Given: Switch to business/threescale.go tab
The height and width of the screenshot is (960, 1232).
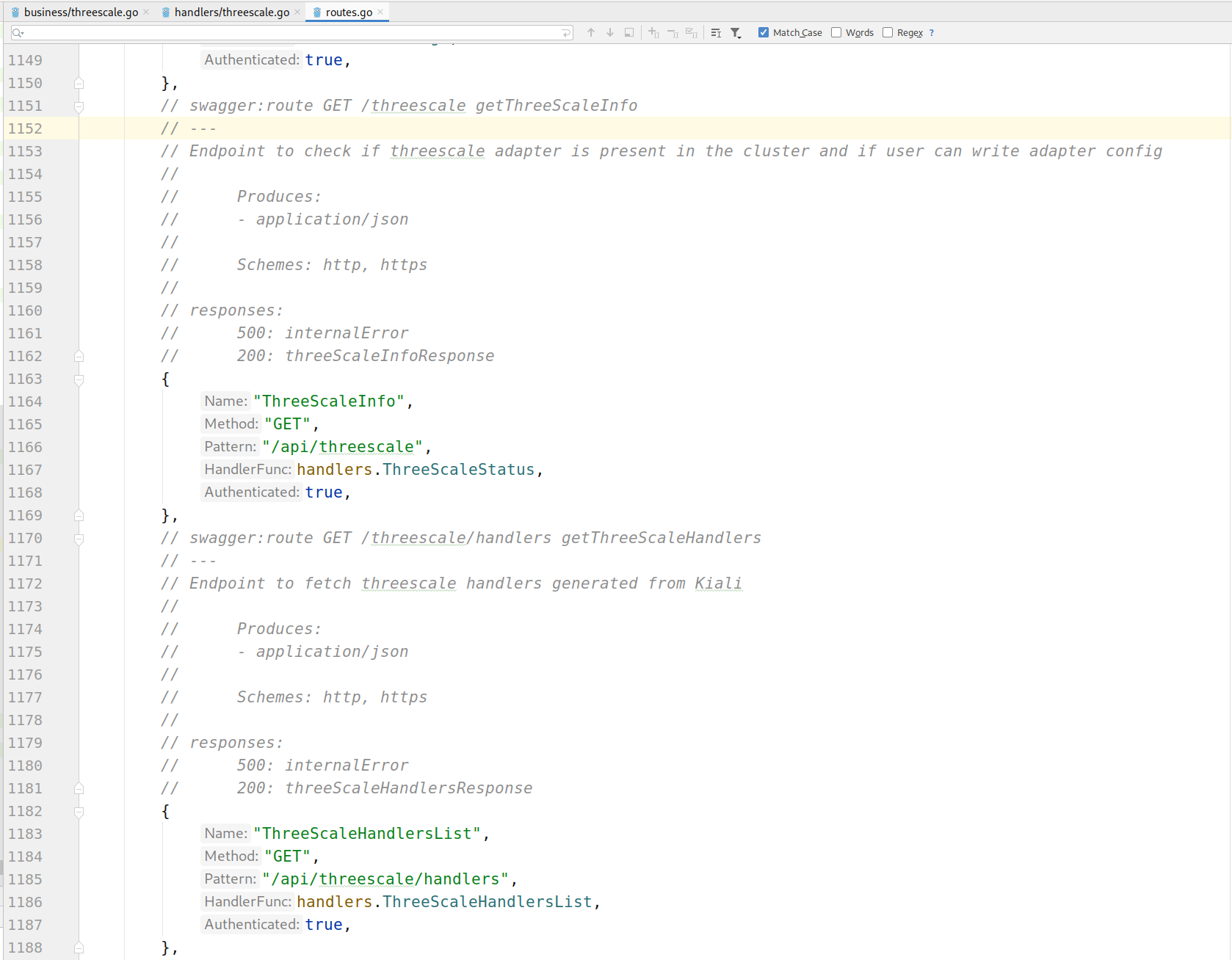Looking at the screenshot, I should pyautogui.click(x=81, y=12).
